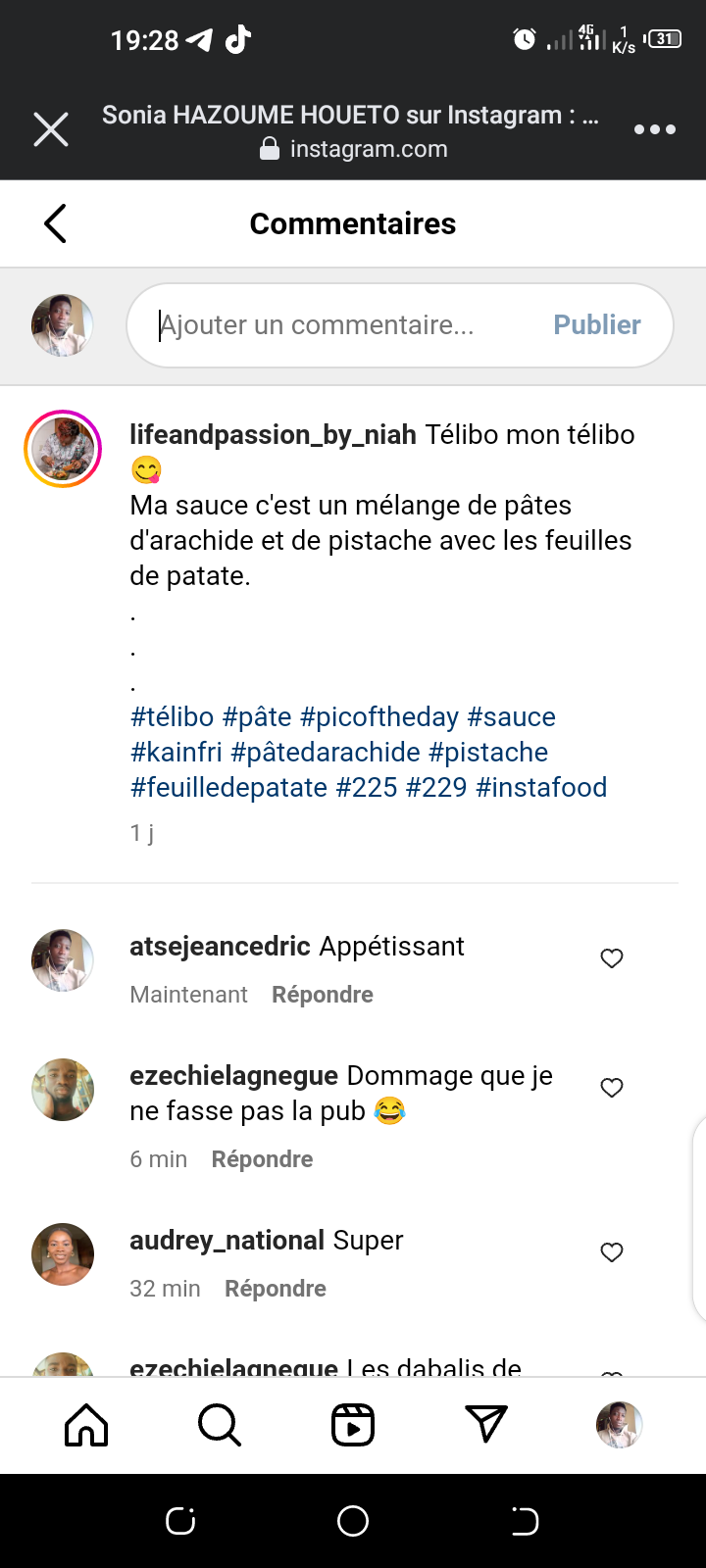Open direct messages paper plane icon
Image resolution: width=706 pixels, height=1568 pixels.
(486, 1425)
